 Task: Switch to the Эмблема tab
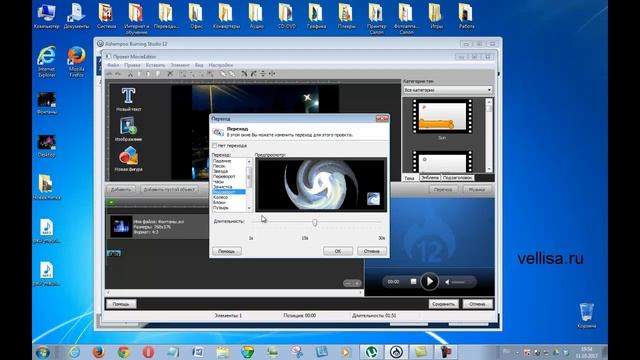pos(430,178)
